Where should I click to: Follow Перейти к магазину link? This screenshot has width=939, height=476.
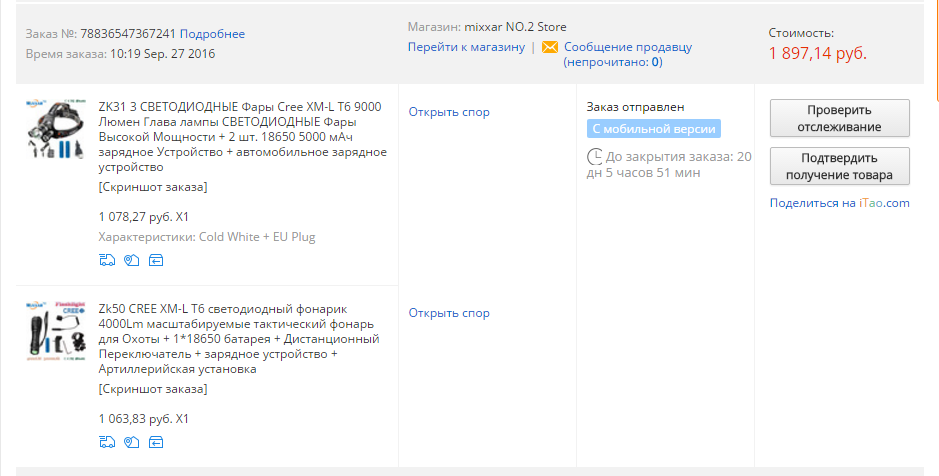pyautogui.click(x=467, y=47)
